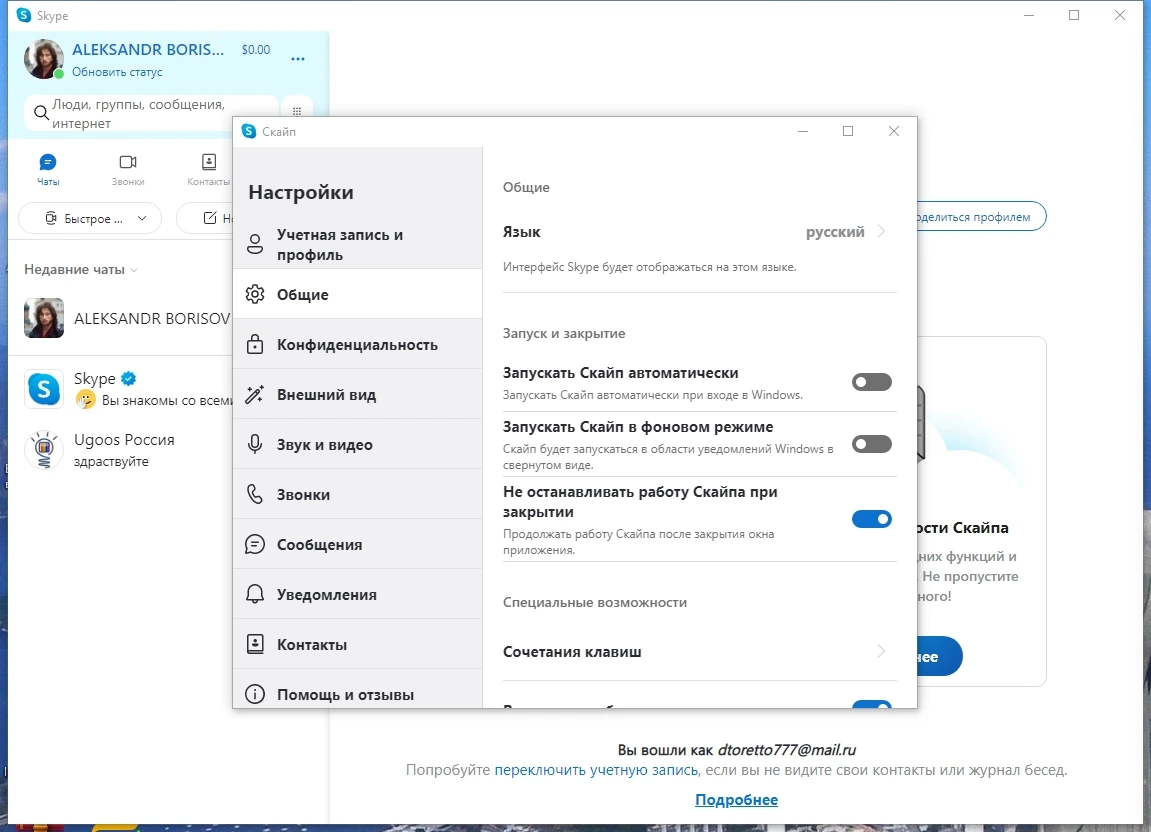Click the ALEKSANDR BORIS... profile name header

click(x=148, y=49)
